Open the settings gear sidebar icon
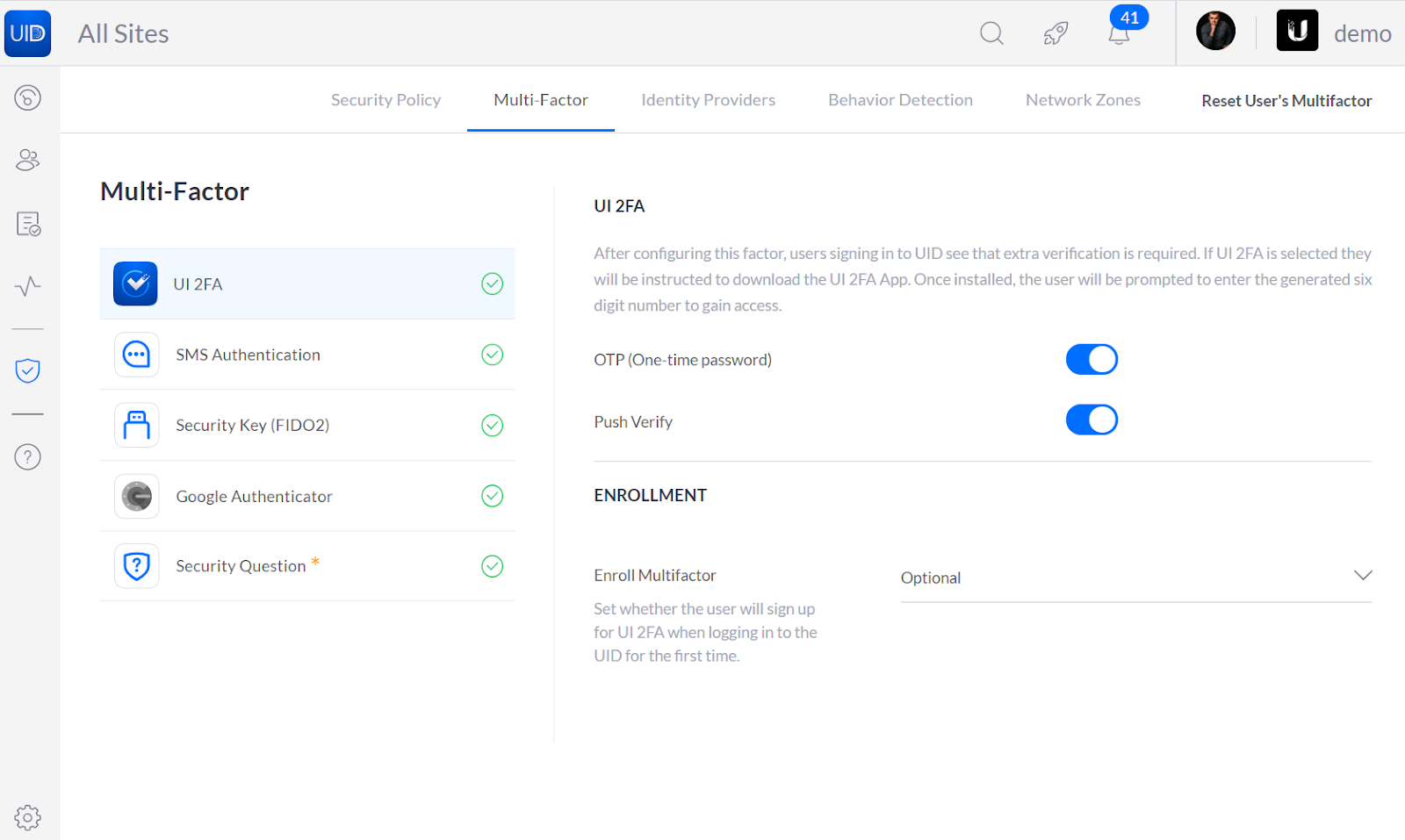The image size is (1405, 840). point(28,817)
